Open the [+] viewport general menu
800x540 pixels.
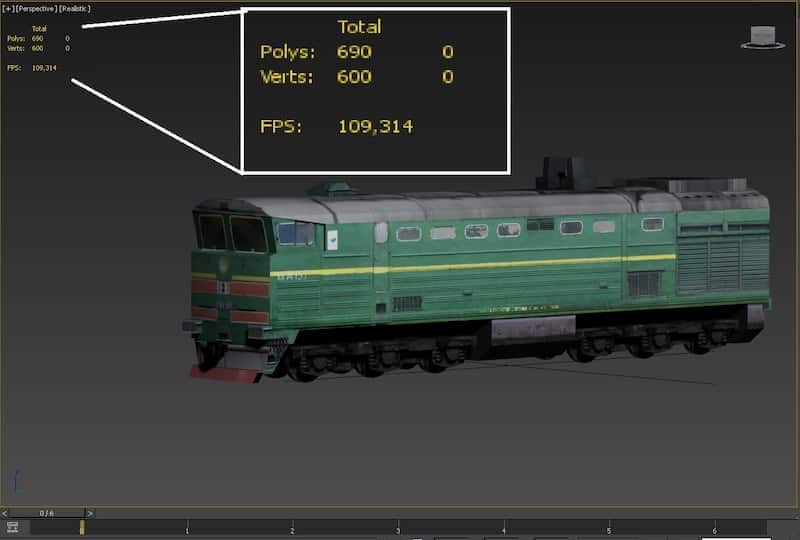[7, 9]
